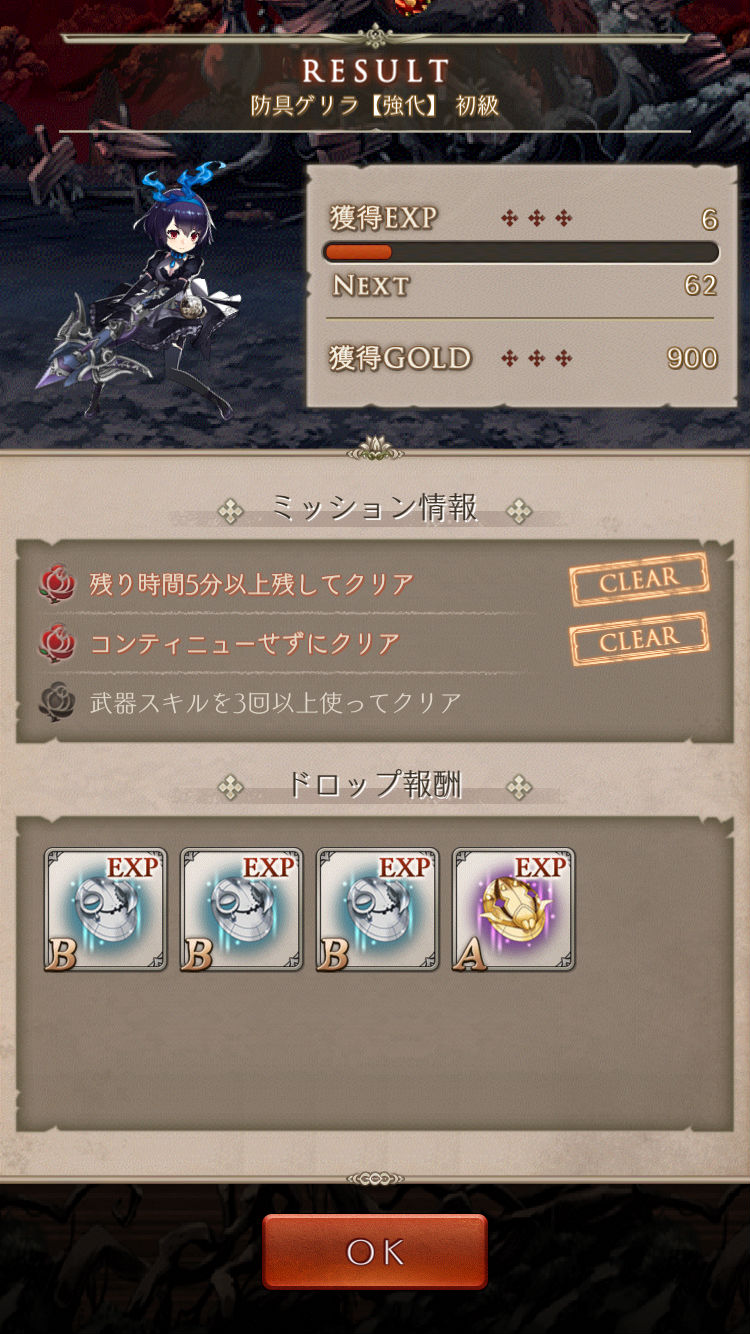Tap red rose icon beside 残り時間5分以上 mission
Screen dimensions: 750x1334
point(57,584)
